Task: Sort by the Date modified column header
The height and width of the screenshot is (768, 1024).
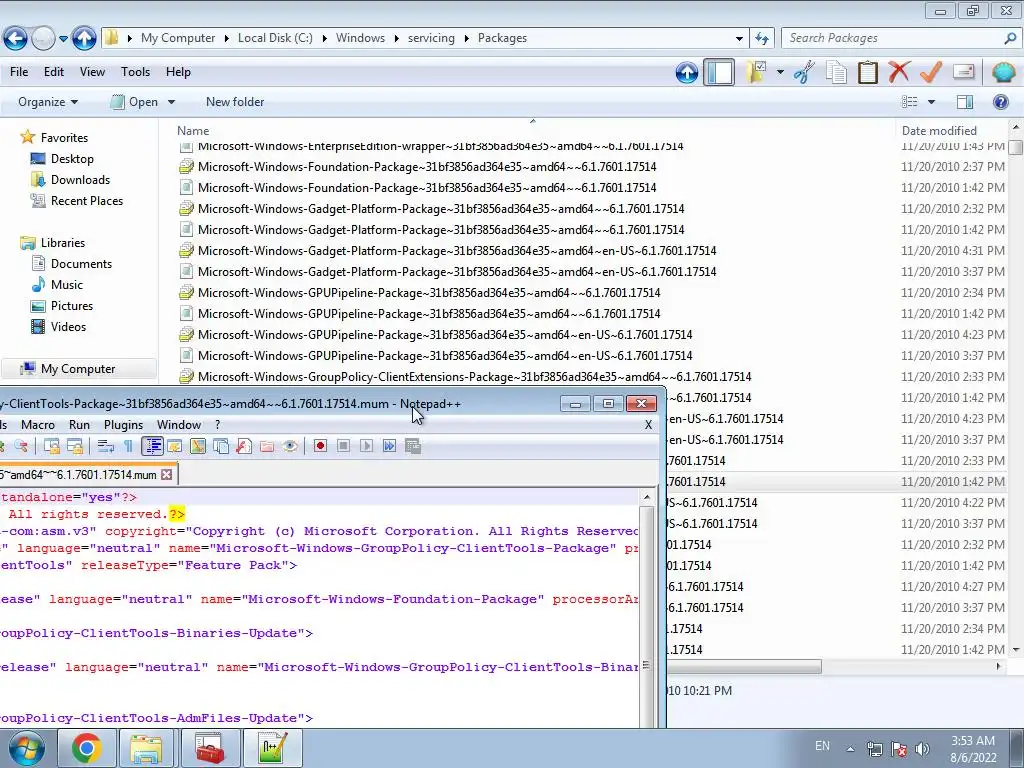Action: click(939, 131)
